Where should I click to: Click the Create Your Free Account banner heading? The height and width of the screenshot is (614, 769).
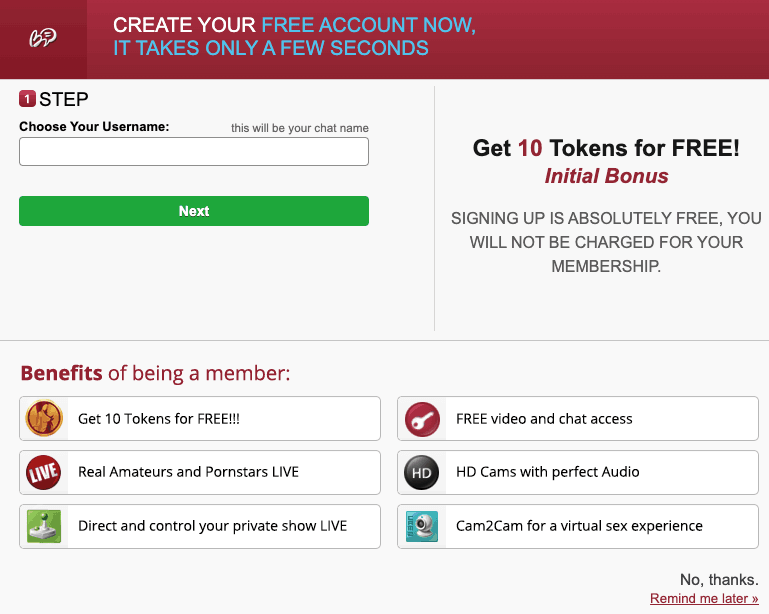[294, 36]
